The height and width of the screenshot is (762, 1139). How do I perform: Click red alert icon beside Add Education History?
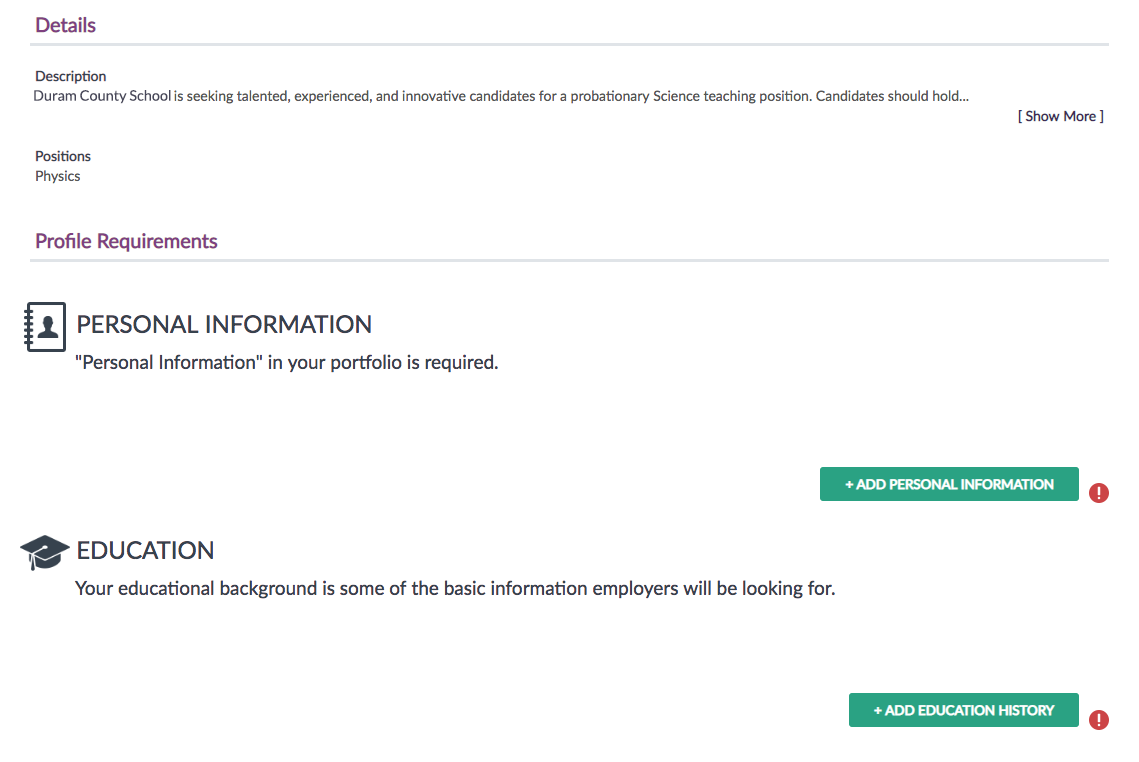(1098, 720)
